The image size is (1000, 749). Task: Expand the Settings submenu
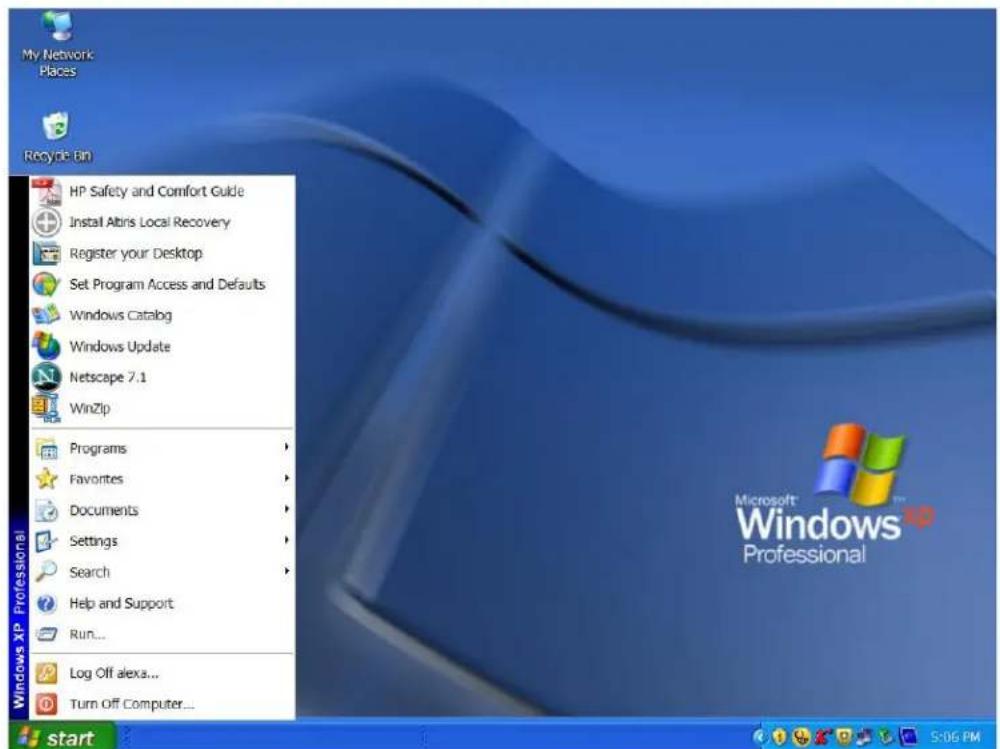coord(162,541)
